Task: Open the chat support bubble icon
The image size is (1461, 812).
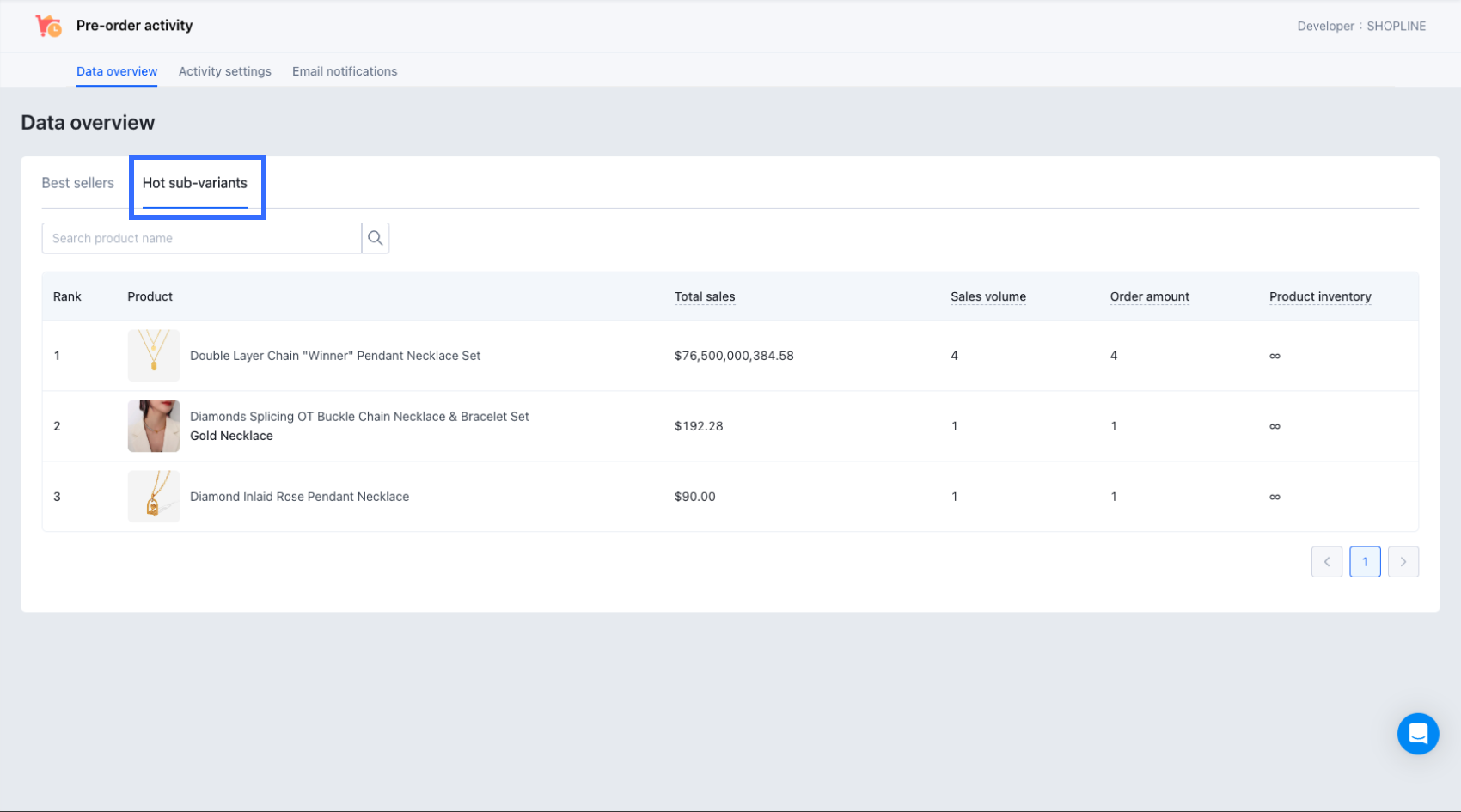Action: pyautogui.click(x=1417, y=734)
